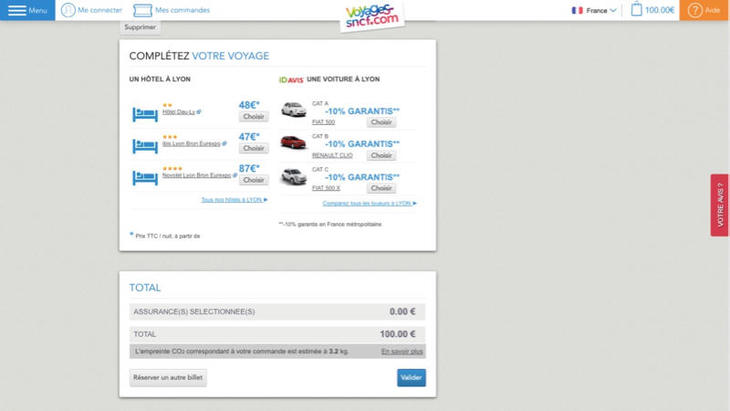
Task: Choose the CAT C Fiat 500 X car
Action: coord(381,188)
